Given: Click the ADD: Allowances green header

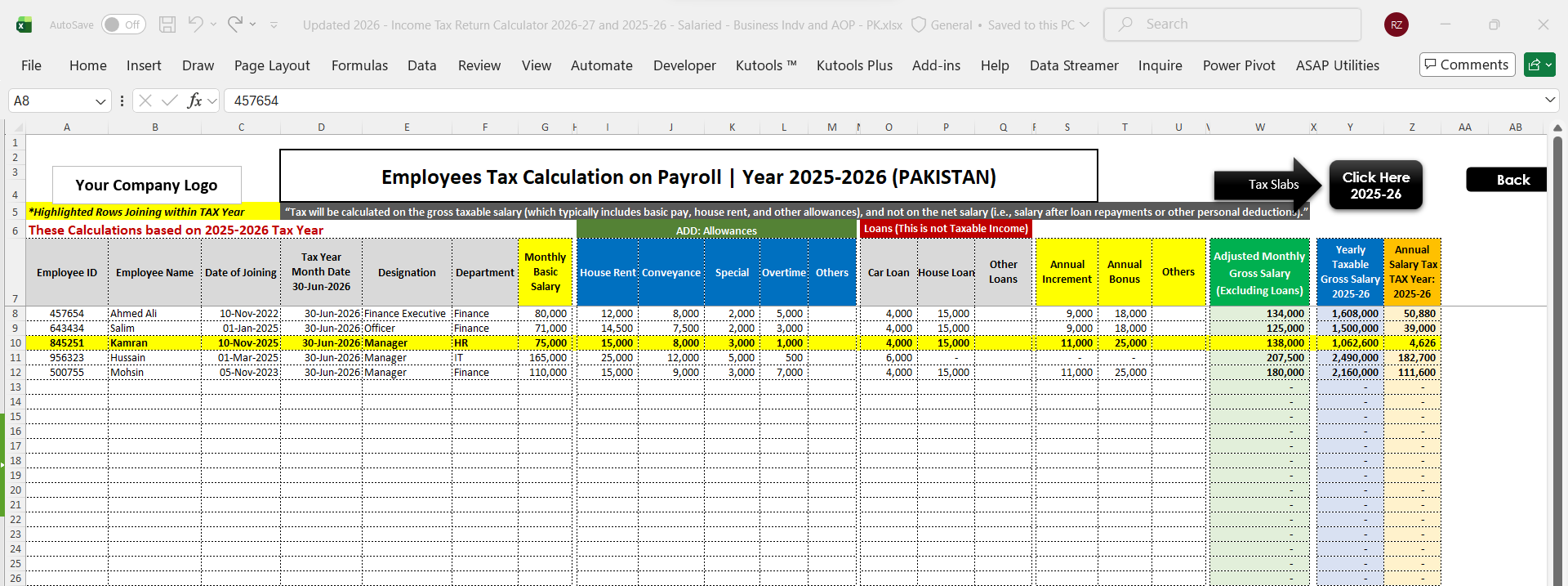Looking at the screenshot, I should pos(716,230).
